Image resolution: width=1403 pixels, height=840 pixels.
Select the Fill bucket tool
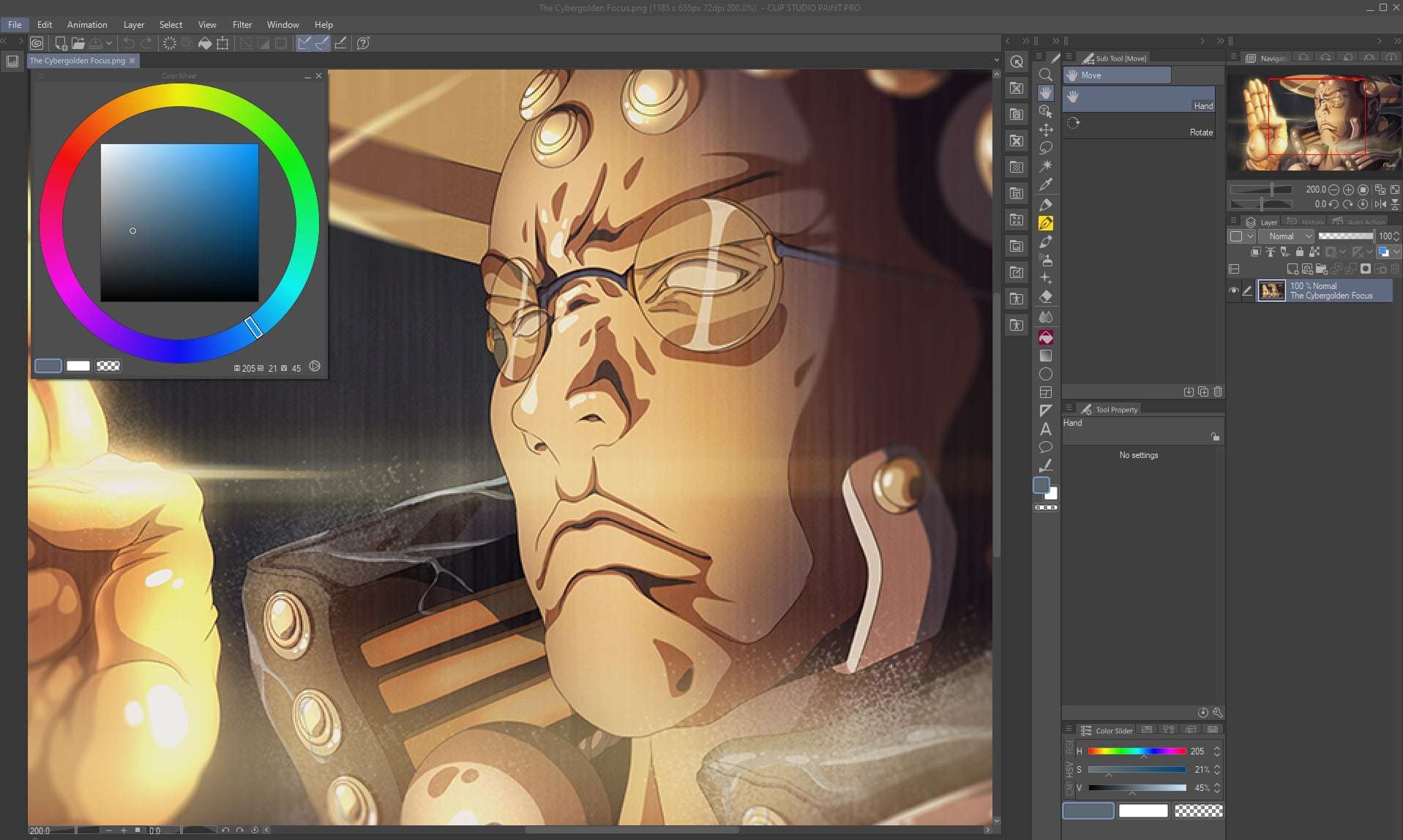(1045, 337)
